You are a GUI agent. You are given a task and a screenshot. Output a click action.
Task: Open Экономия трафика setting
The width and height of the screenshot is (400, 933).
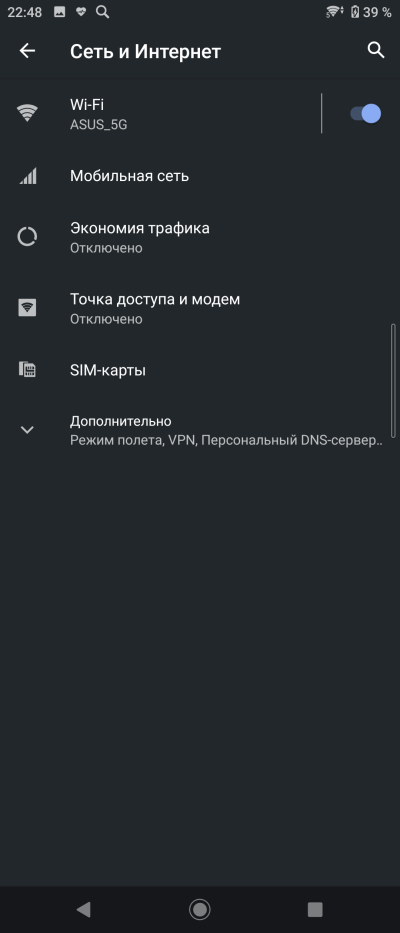point(200,237)
